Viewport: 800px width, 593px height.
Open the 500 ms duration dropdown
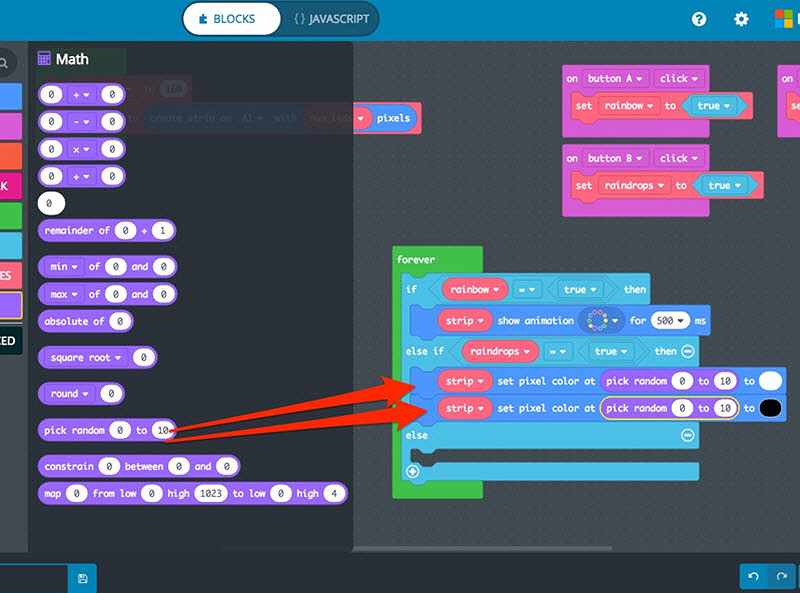click(671, 321)
